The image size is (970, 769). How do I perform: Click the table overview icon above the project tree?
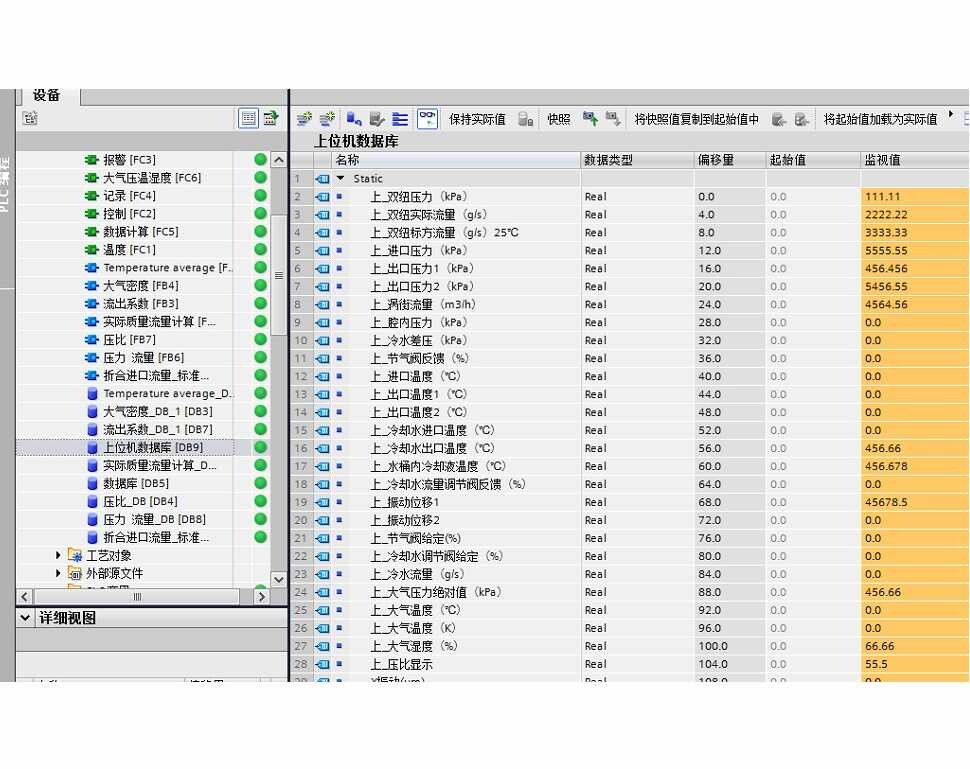[249, 118]
